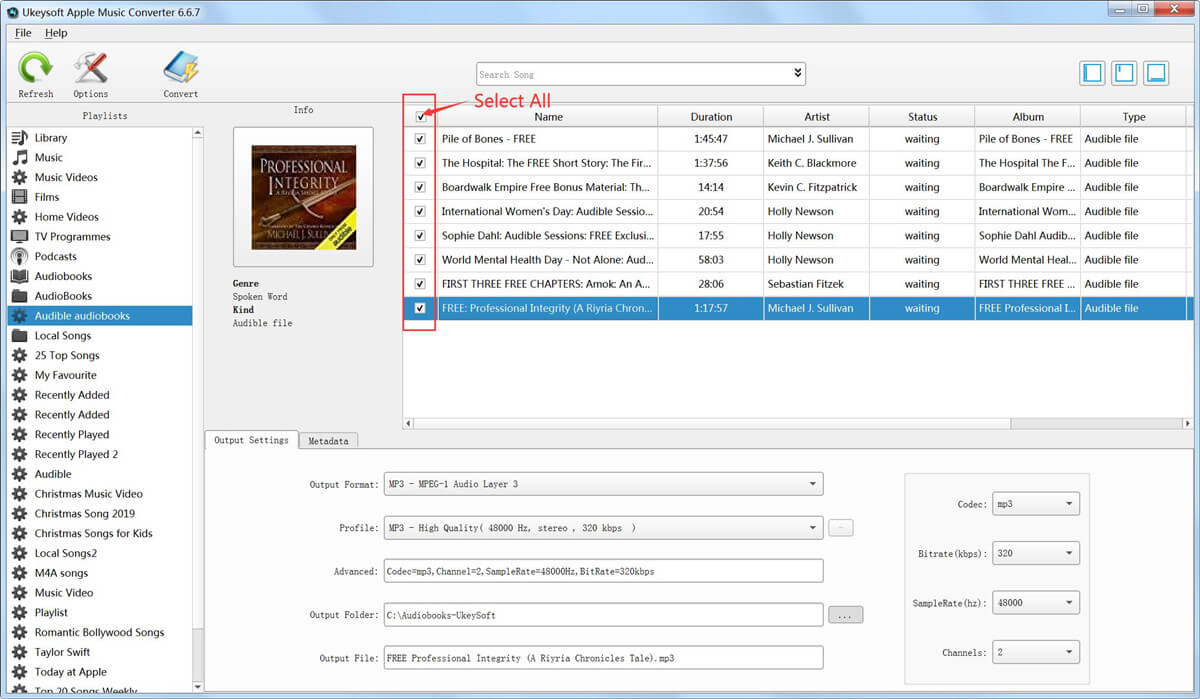
Task: Click the gear icon beside Audible audiobooks
Action: point(19,316)
